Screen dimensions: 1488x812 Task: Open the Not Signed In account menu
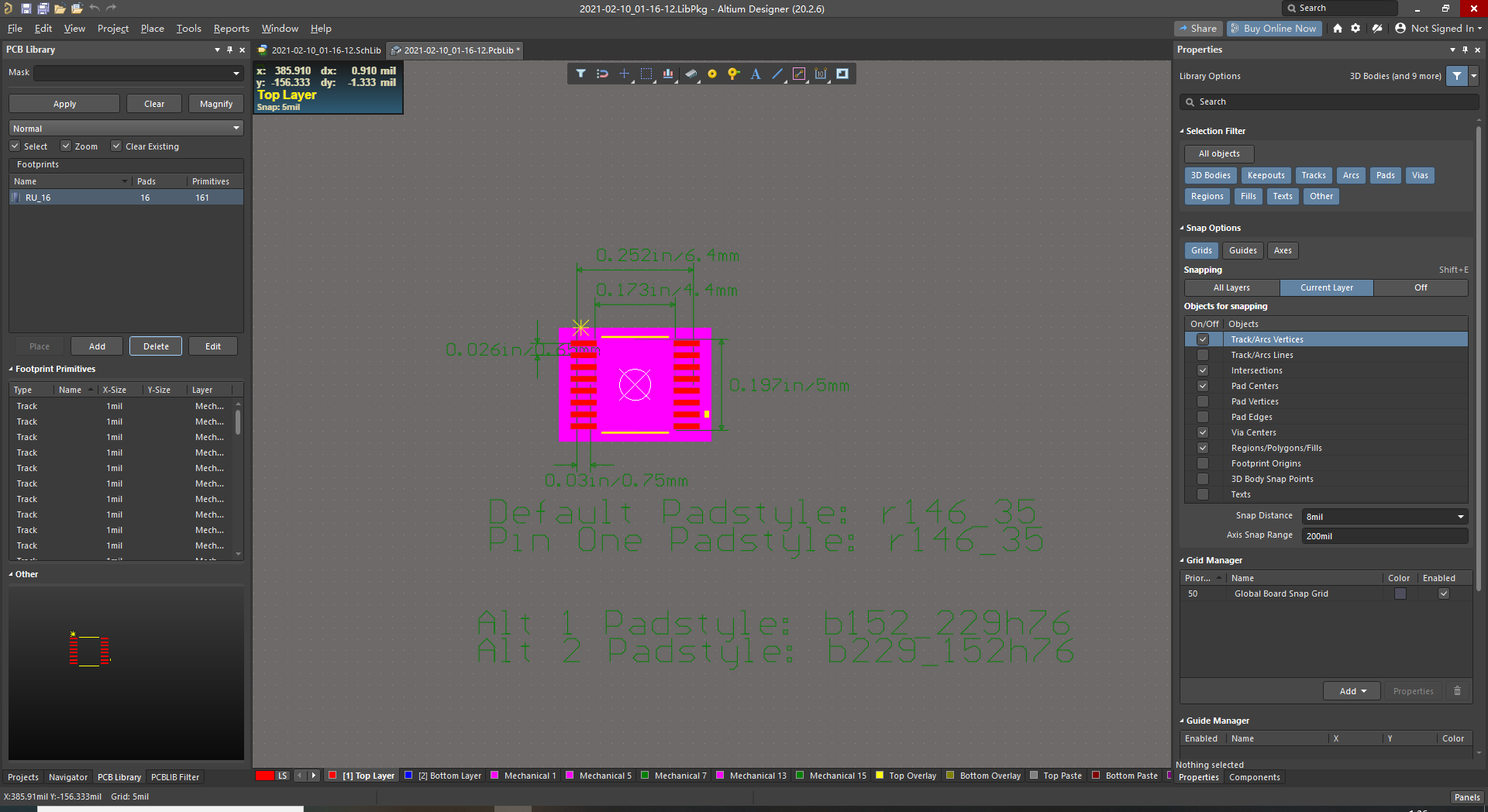tap(1438, 28)
